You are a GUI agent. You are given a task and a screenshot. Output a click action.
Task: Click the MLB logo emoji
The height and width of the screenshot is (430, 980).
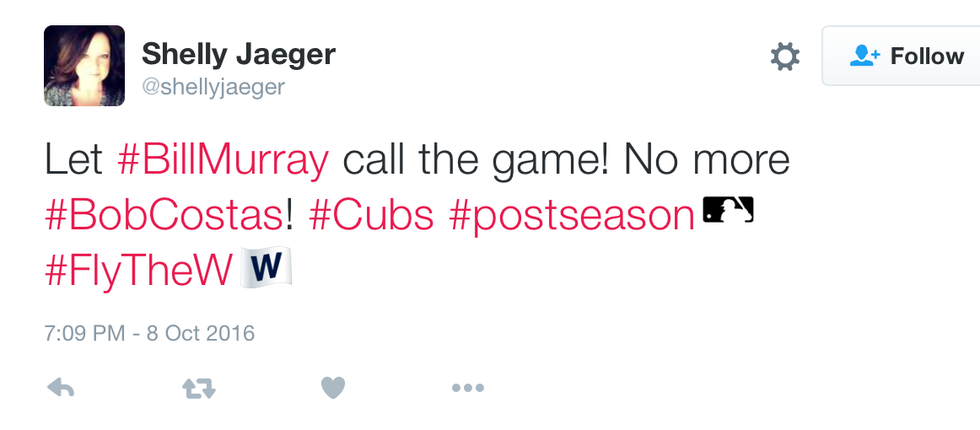[x=728, y=210]
